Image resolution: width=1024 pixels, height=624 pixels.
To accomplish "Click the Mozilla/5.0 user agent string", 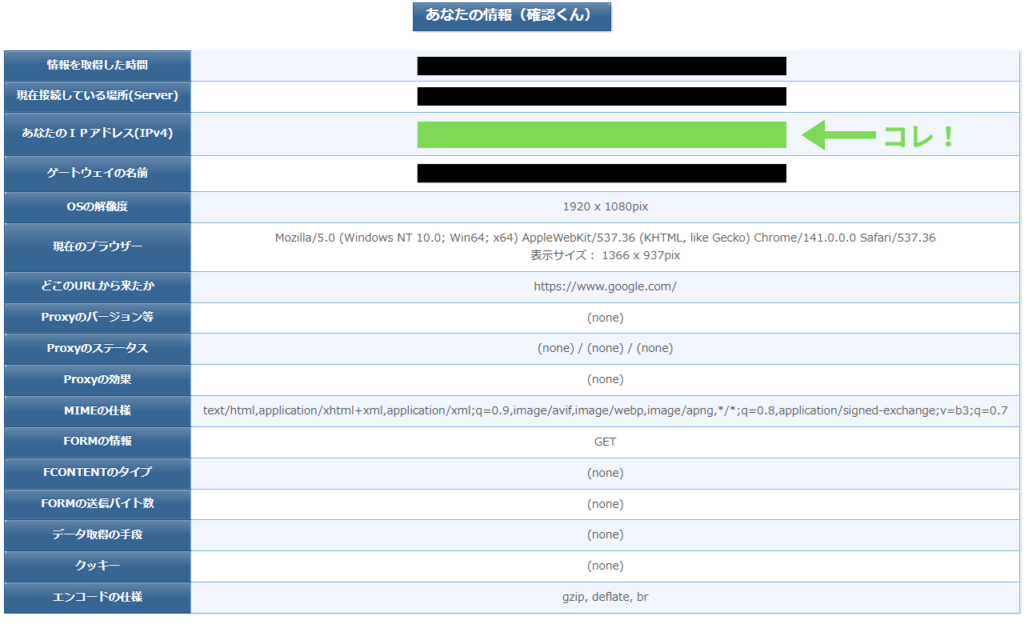I will 605,238.
